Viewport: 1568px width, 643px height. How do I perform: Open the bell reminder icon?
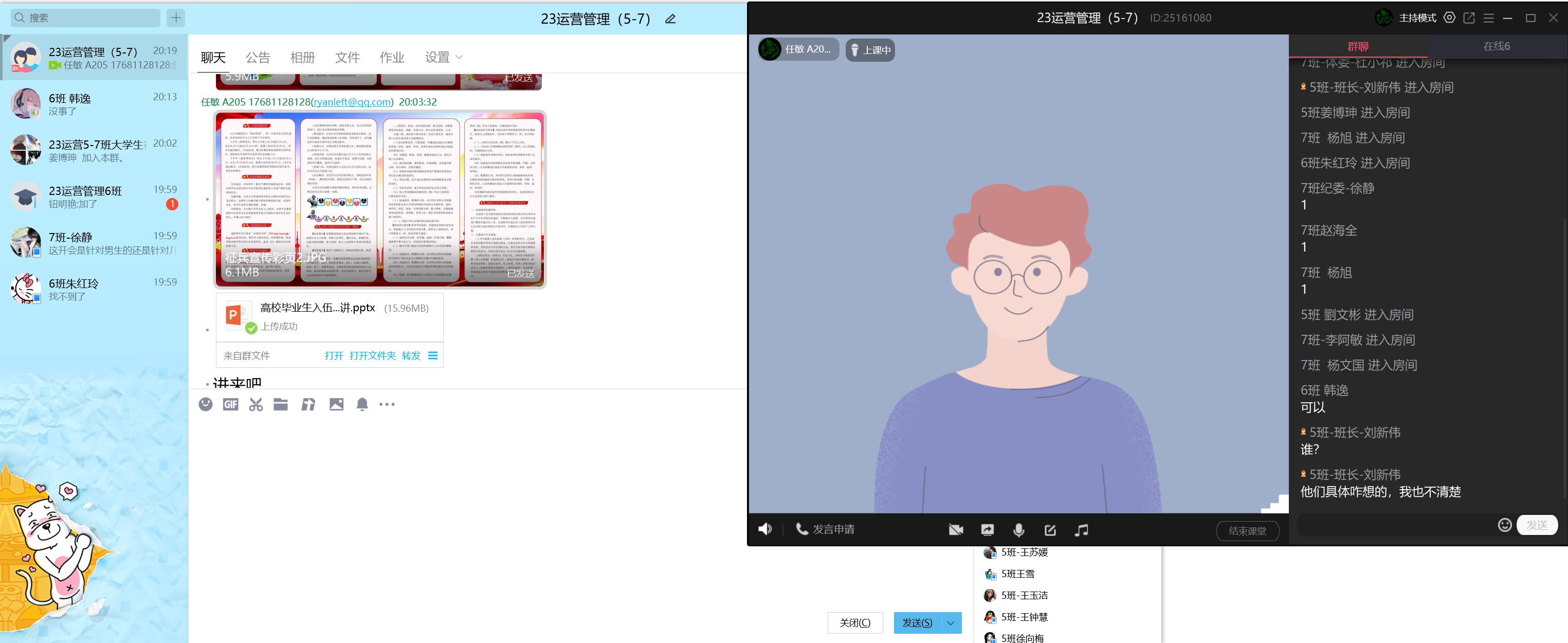coord(362,404)
